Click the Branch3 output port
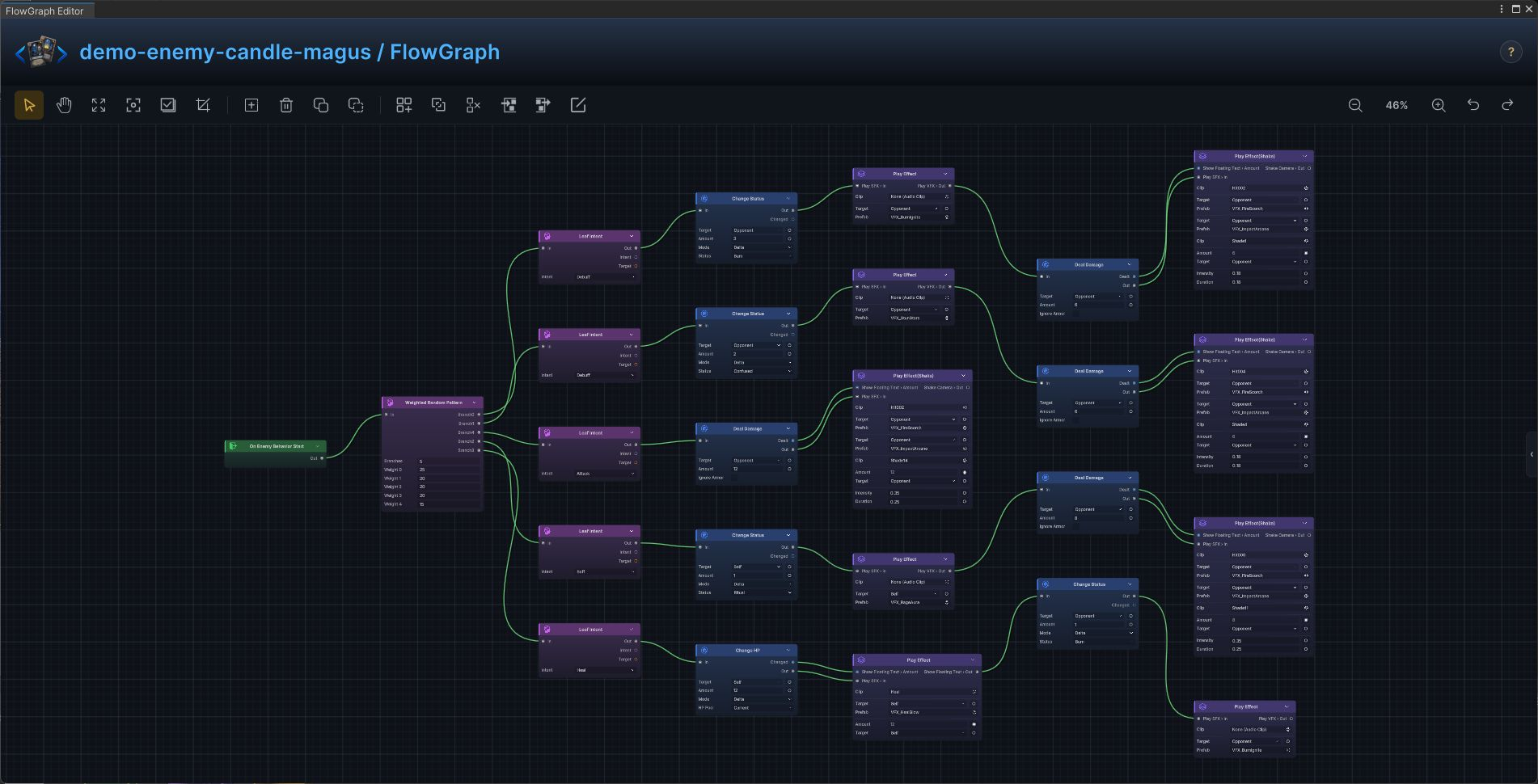Screen dimensions: 1538x784 click(x=479, y=450)
